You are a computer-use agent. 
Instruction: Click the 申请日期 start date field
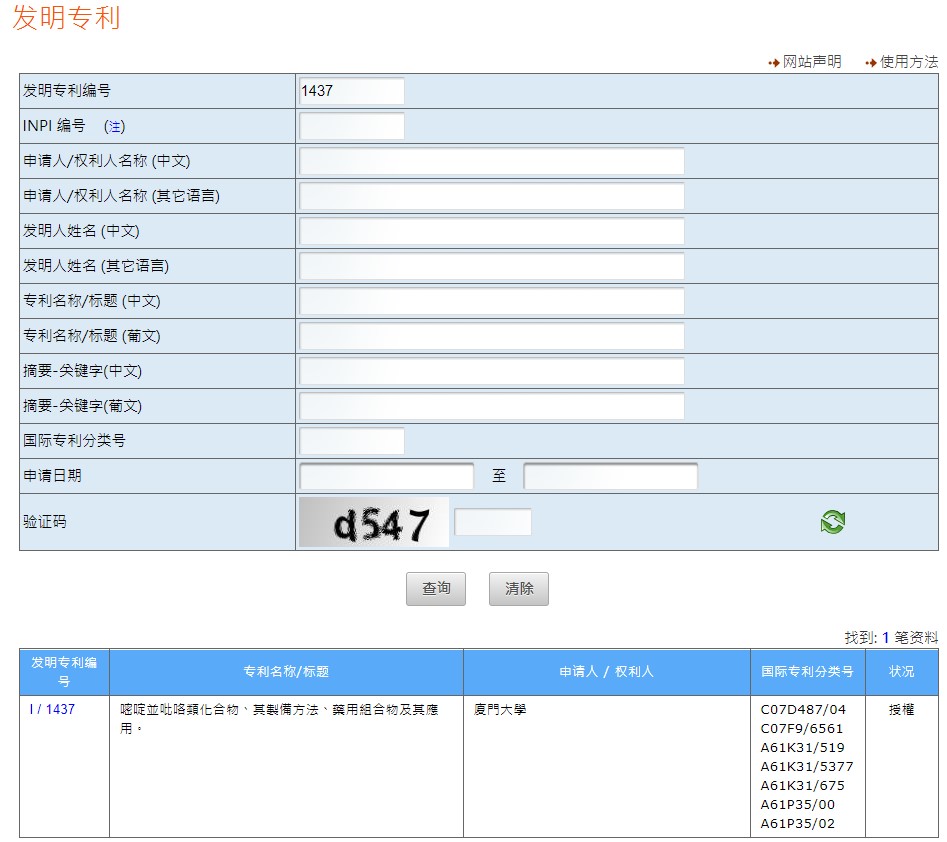(x=387, y=476)
